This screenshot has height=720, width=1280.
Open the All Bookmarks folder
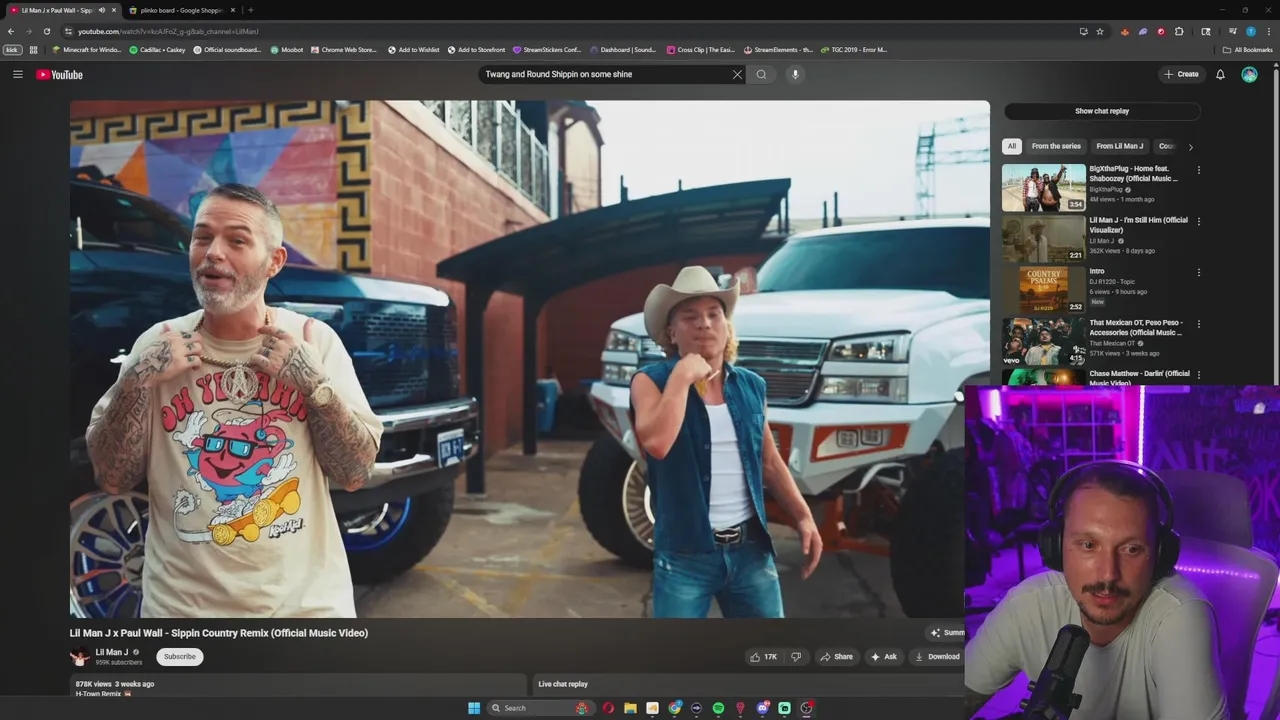(x=1247, y=49)
